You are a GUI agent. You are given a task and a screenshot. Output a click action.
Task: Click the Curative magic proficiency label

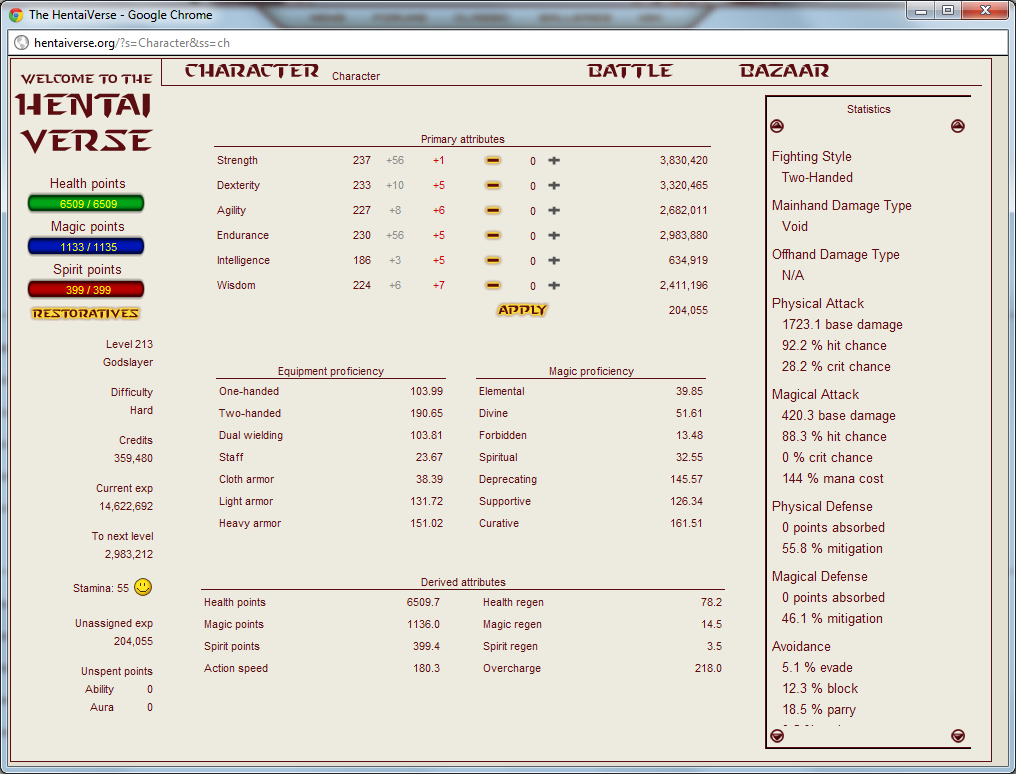(x=499, y=523)
